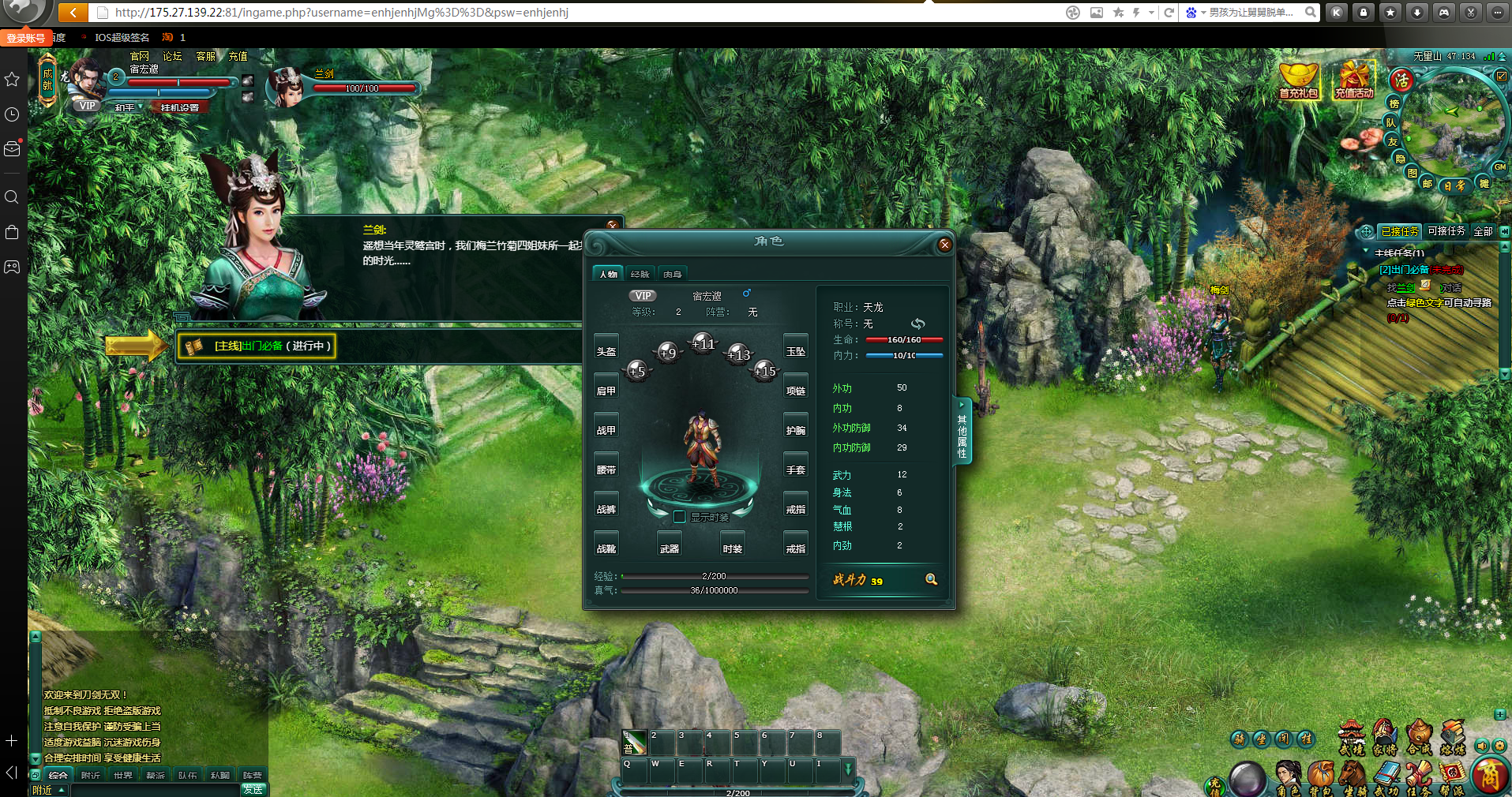Expand the plus button above bottom icons

click(1499, 714)
